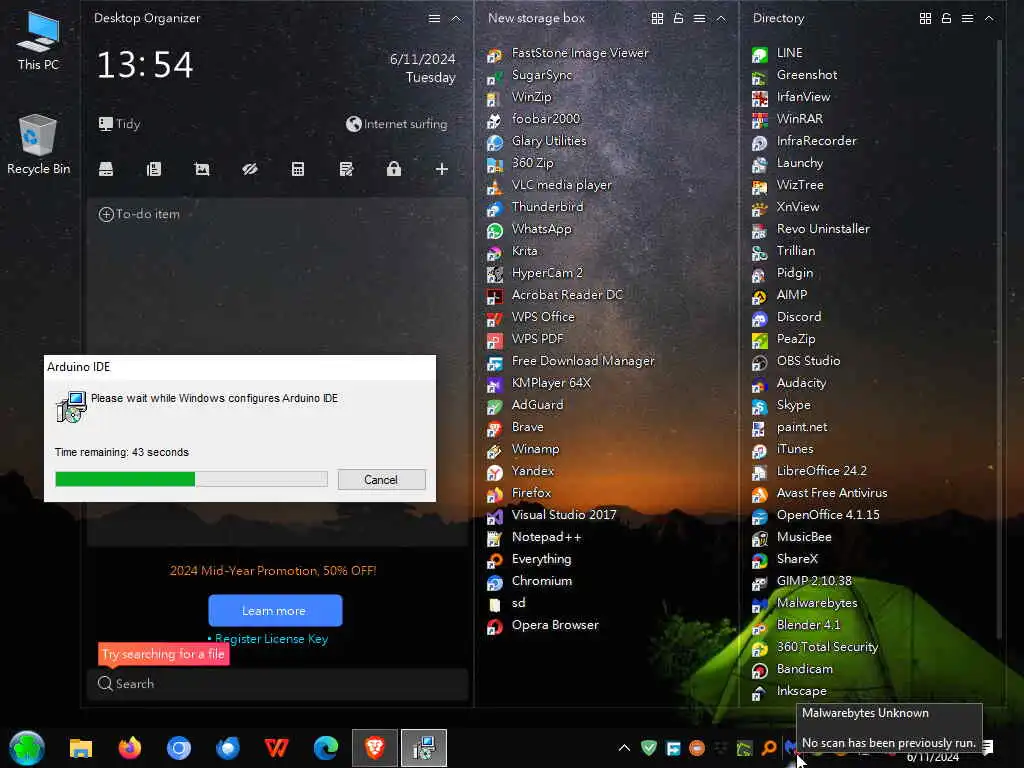Open Opera Browser shortcut
The image size is (1024, 768).
point(543,626)
